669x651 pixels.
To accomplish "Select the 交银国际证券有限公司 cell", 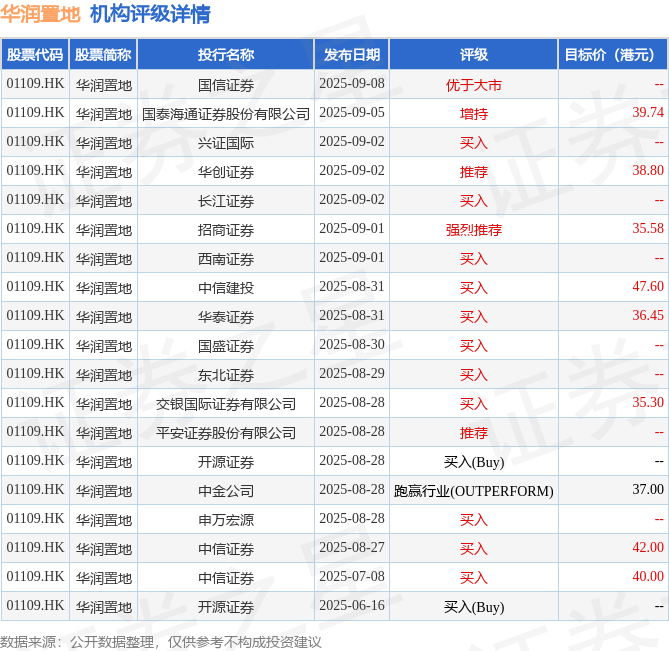I will 226,404.
